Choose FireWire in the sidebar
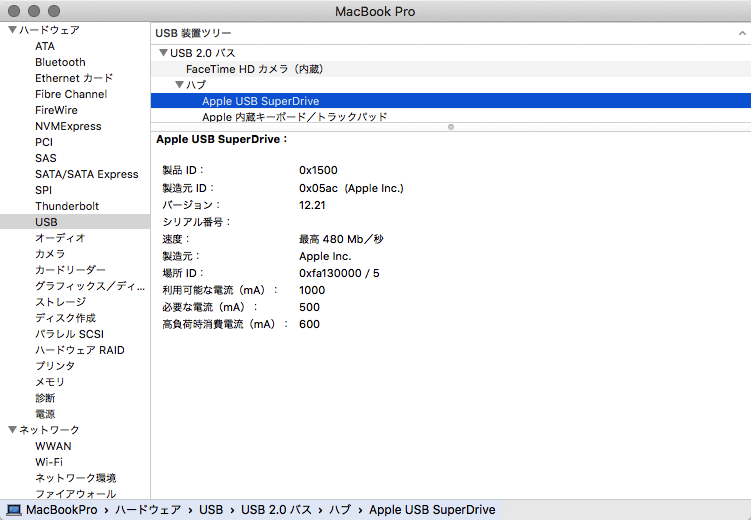The width and height of the screenshot is (751, 520). coord(57,110)
